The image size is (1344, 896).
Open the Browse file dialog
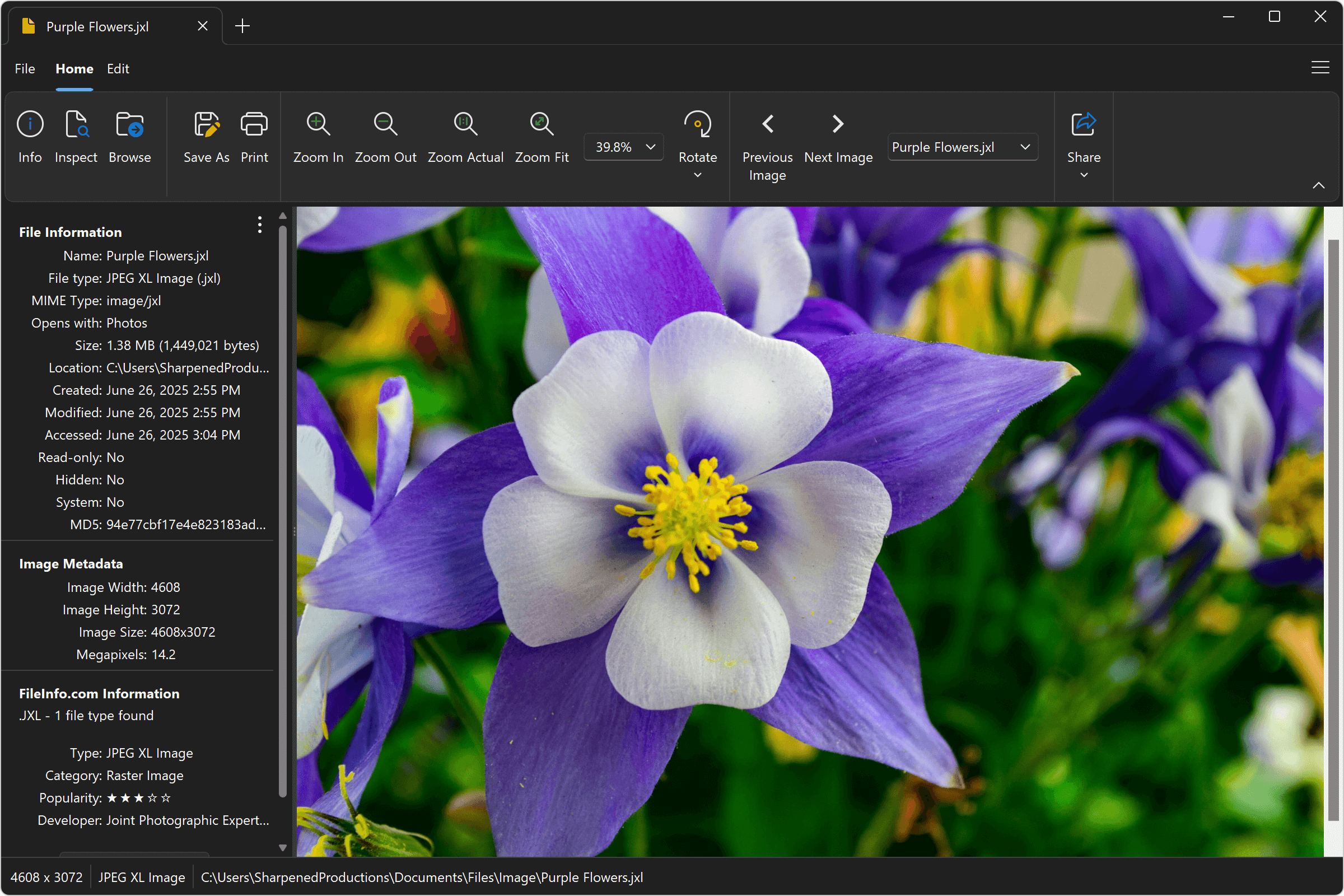point(129,137)
